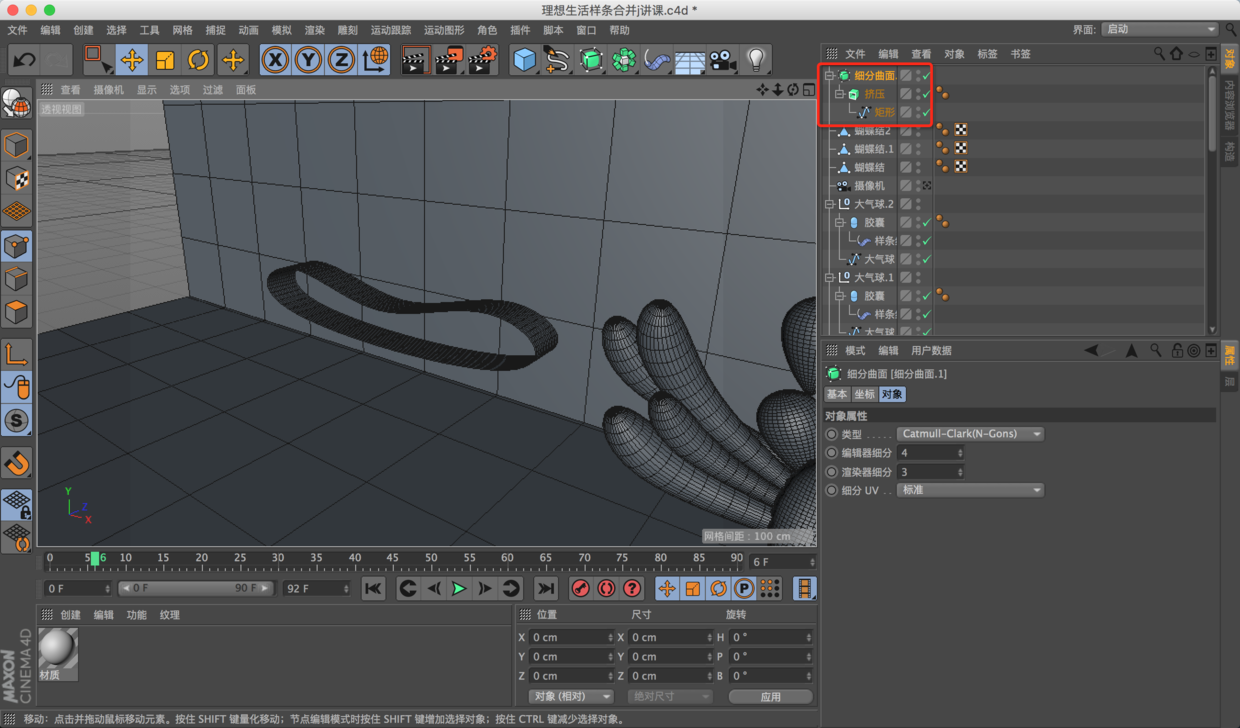The image size is (1240, 728).
Task: Open the 细分 UV 标准 dropdown
Action: coord(970,490)
